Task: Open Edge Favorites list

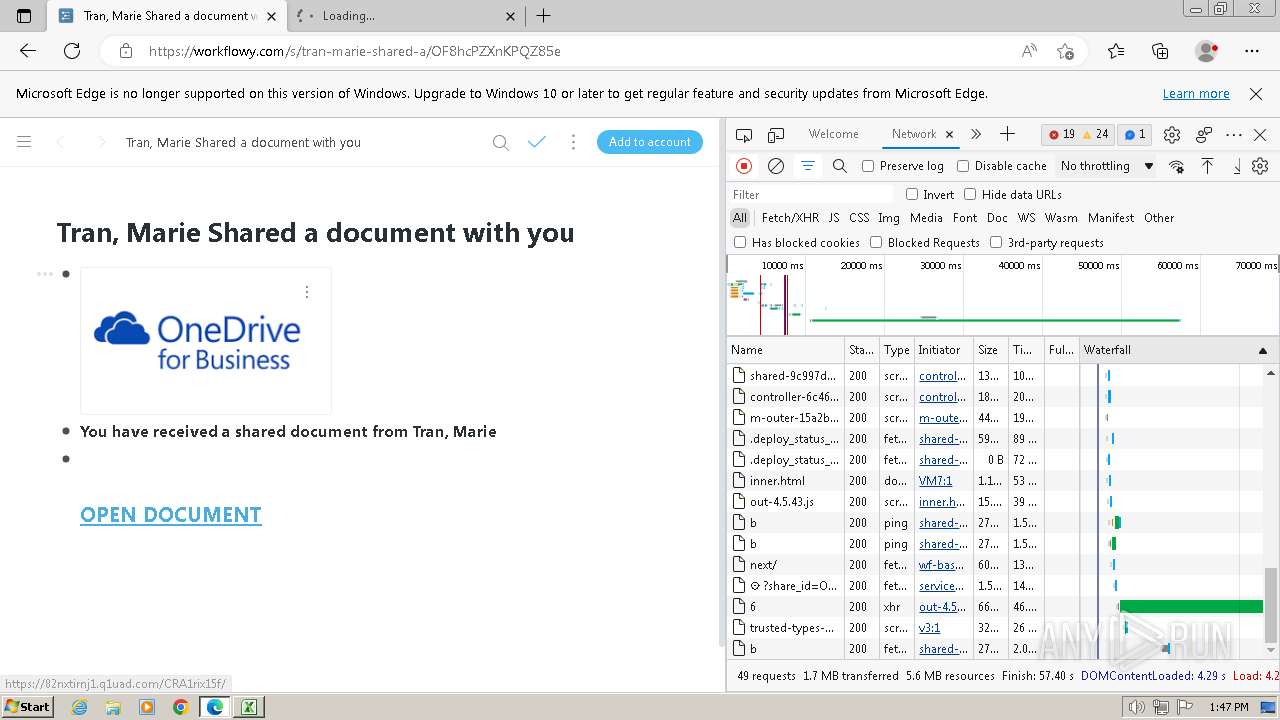Action: 1116,51
